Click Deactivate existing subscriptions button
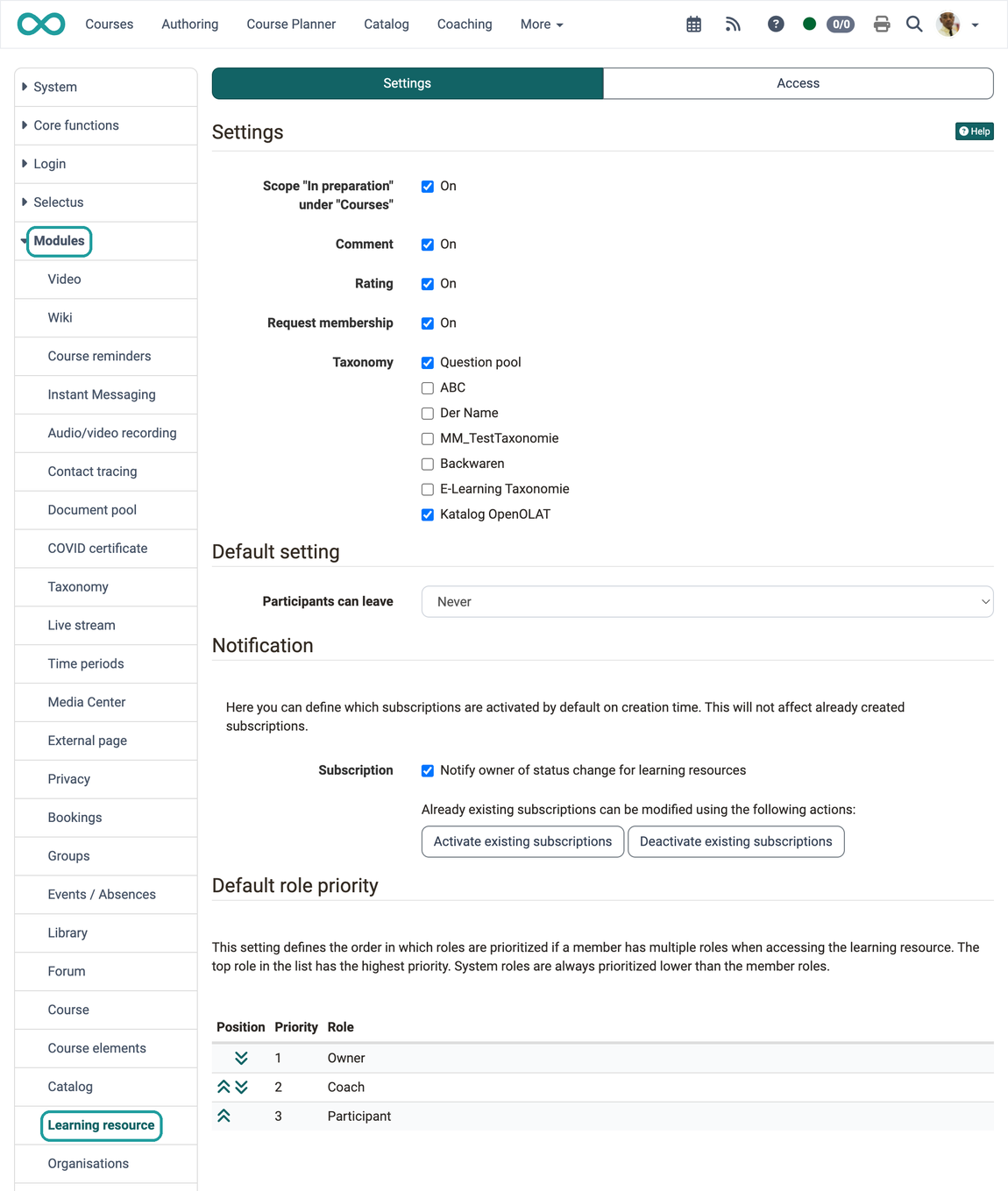 pos(736,841)
